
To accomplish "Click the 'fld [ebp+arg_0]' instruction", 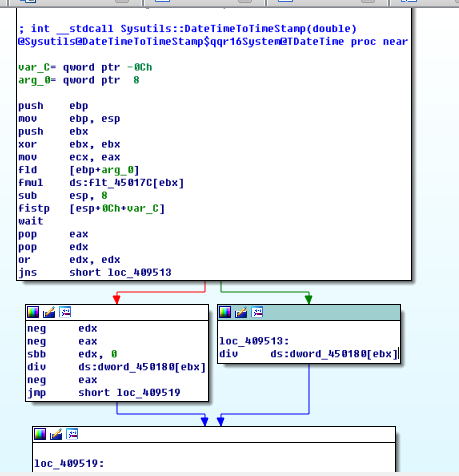I will [x=79, y=170].
